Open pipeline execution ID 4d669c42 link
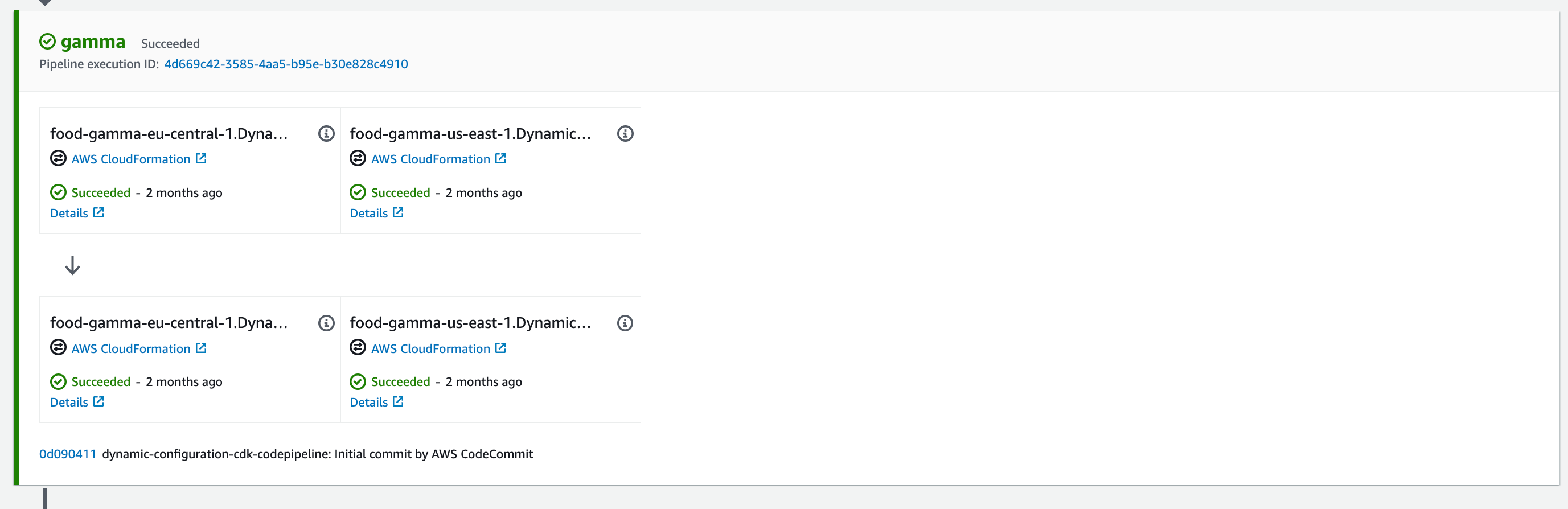The height and width of the screenshot is (509, 1568). coord(286,64)
